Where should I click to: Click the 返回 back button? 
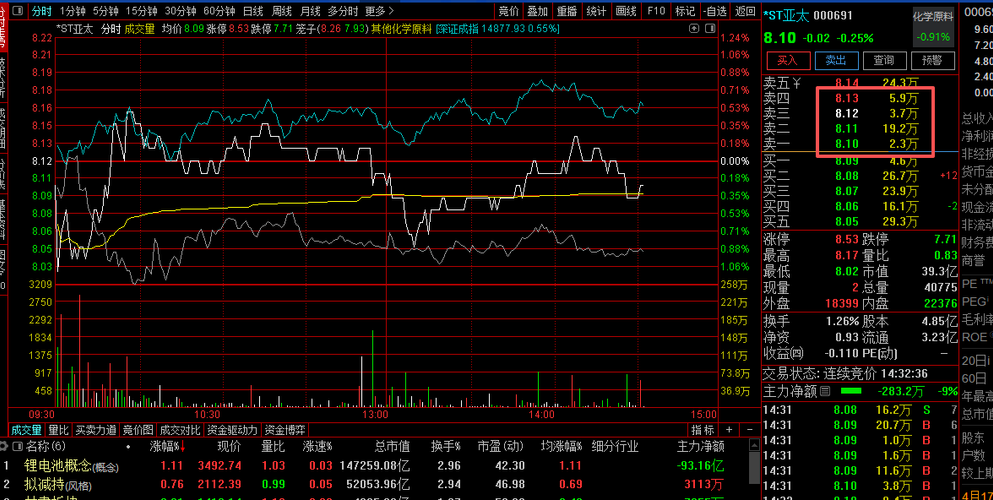pos(745,11)
